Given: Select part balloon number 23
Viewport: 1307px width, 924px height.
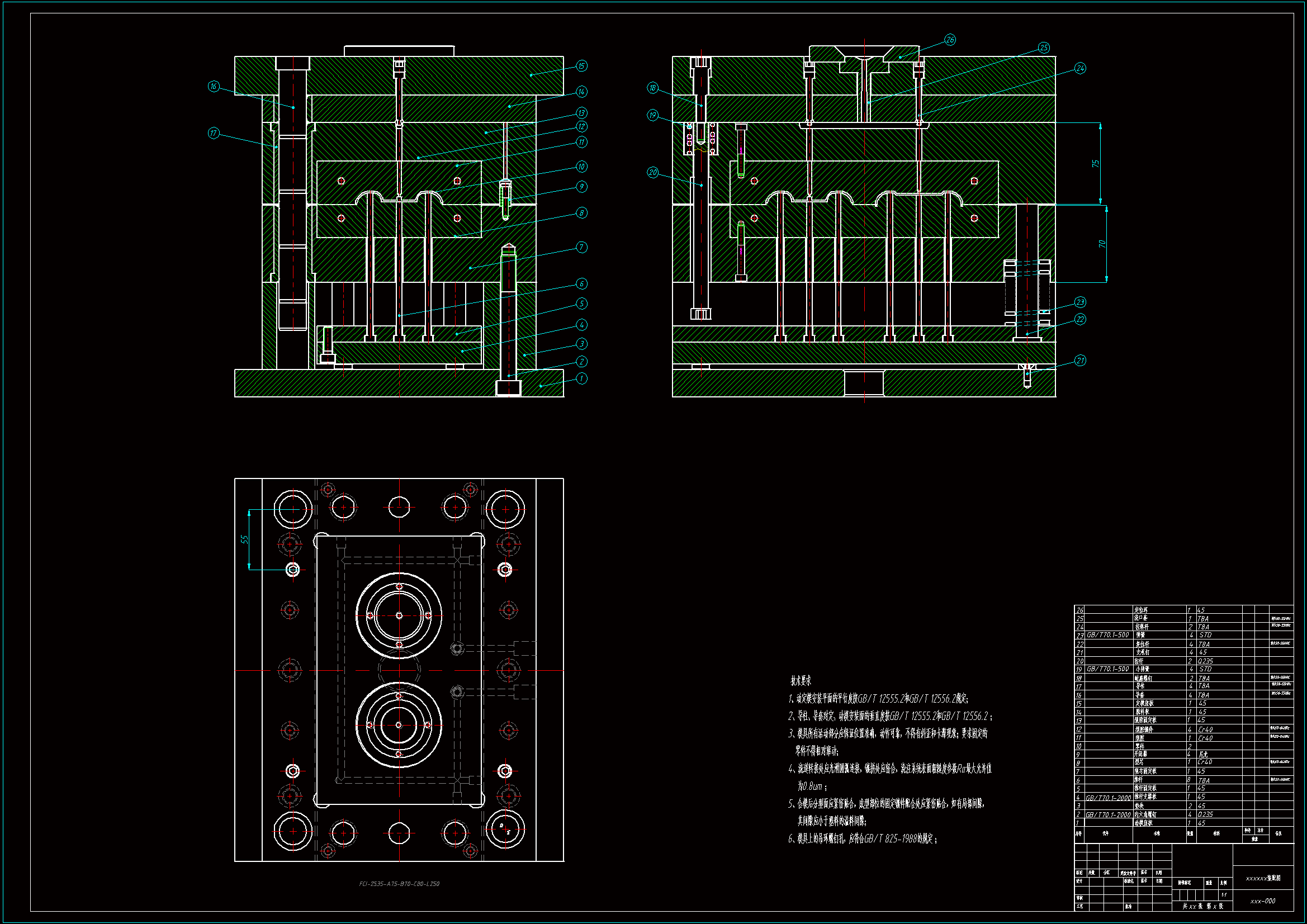Looking at the screenshot, I should coord(1080,302).
